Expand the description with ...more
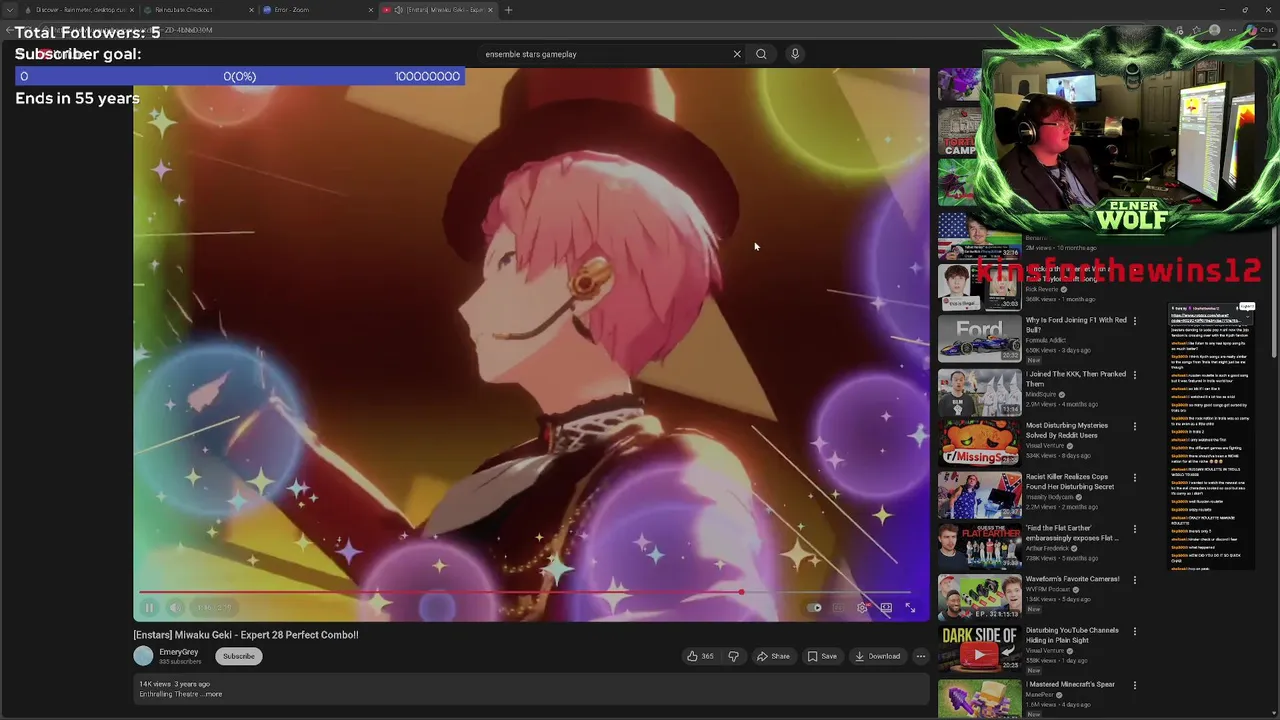Viewport: 1280px width, 720px height. point(213,694)
